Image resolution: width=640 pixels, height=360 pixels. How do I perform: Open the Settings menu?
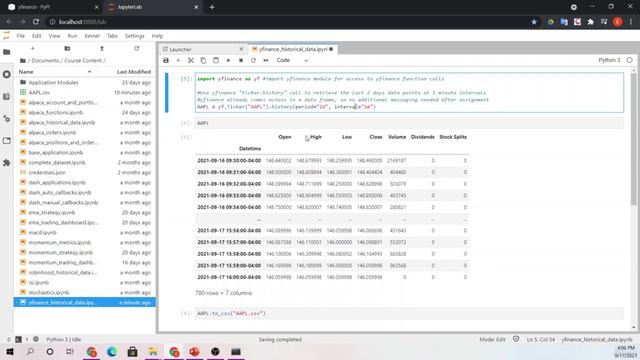pos(135,36)
